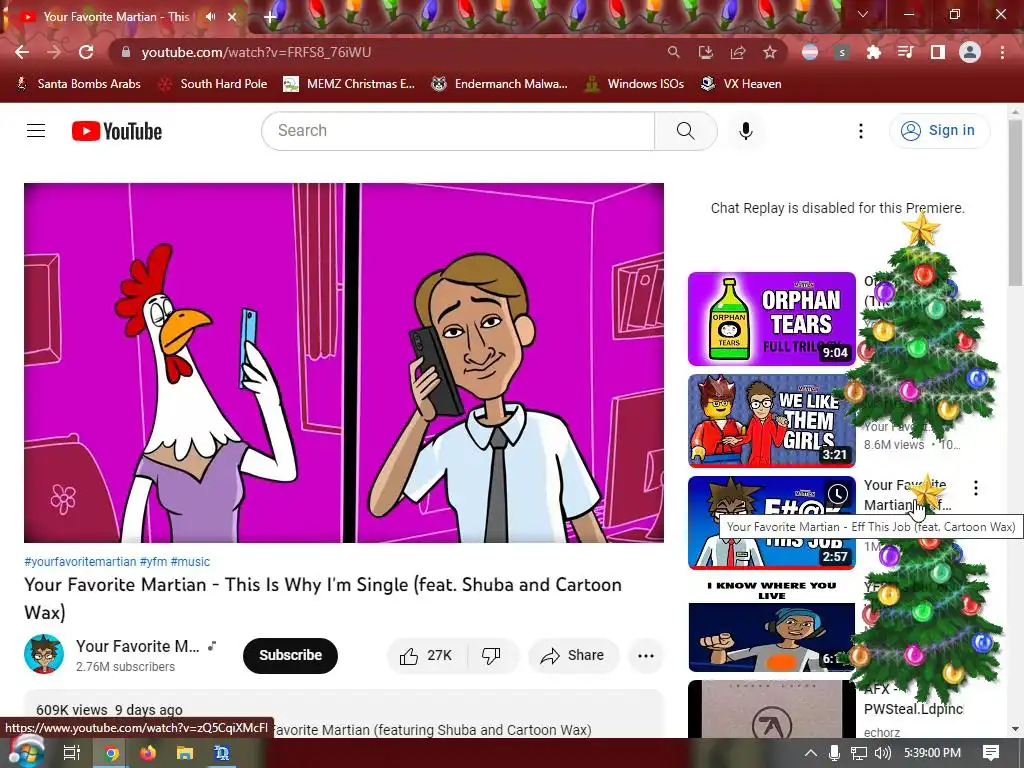Launch Firefox from the taskbar
1024x768 pixels.
148,753
